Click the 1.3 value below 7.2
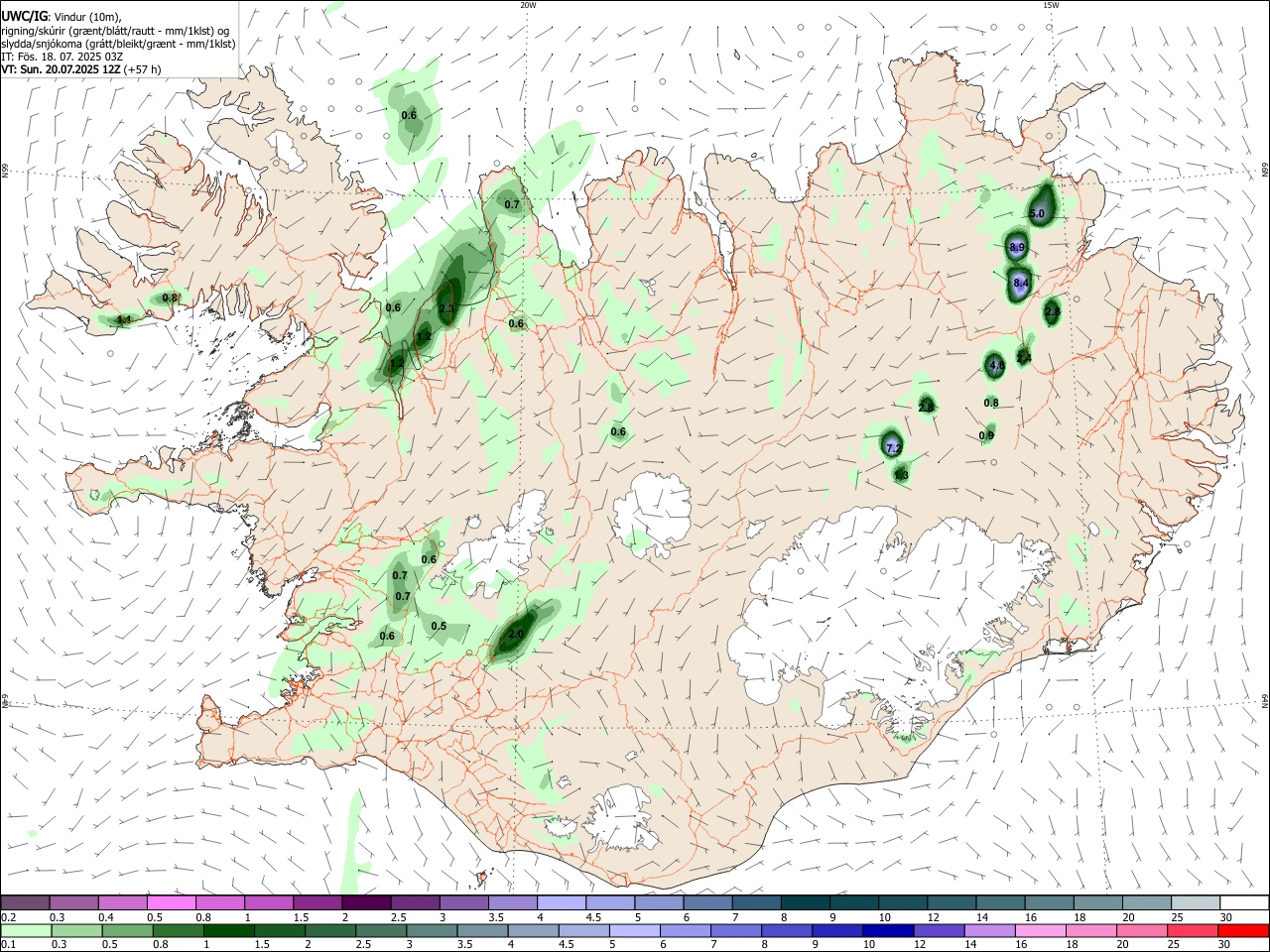This screenshot has height=952, width=1270. pos(901,476)
